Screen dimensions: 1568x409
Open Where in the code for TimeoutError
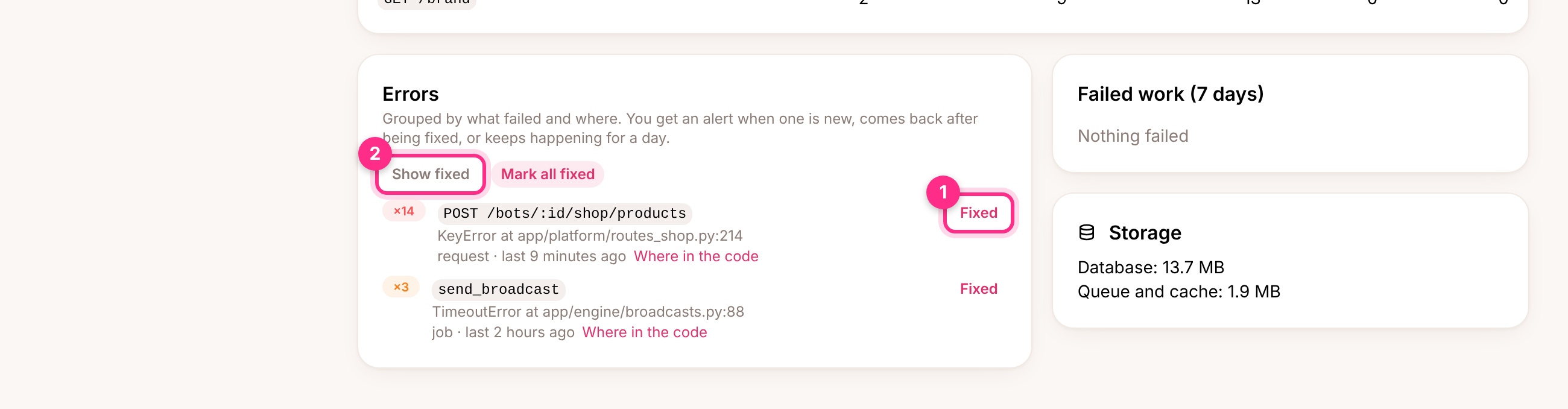coord(644,333)
